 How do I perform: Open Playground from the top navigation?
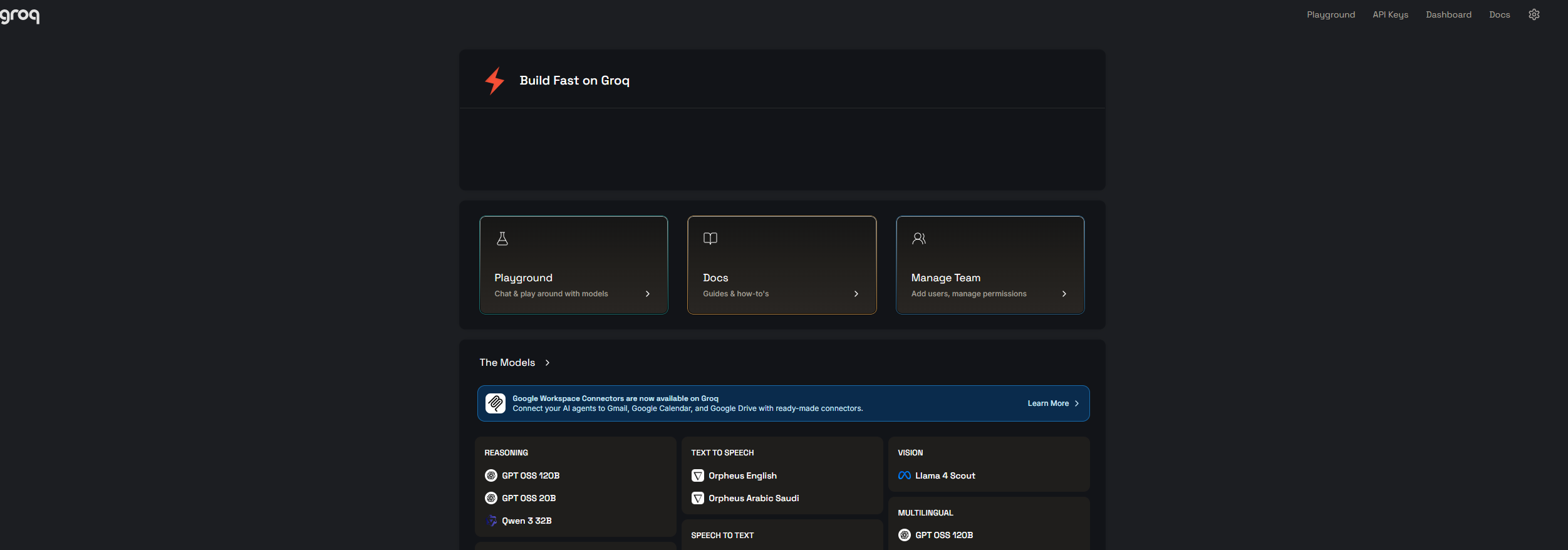(x=1331, y=14)
